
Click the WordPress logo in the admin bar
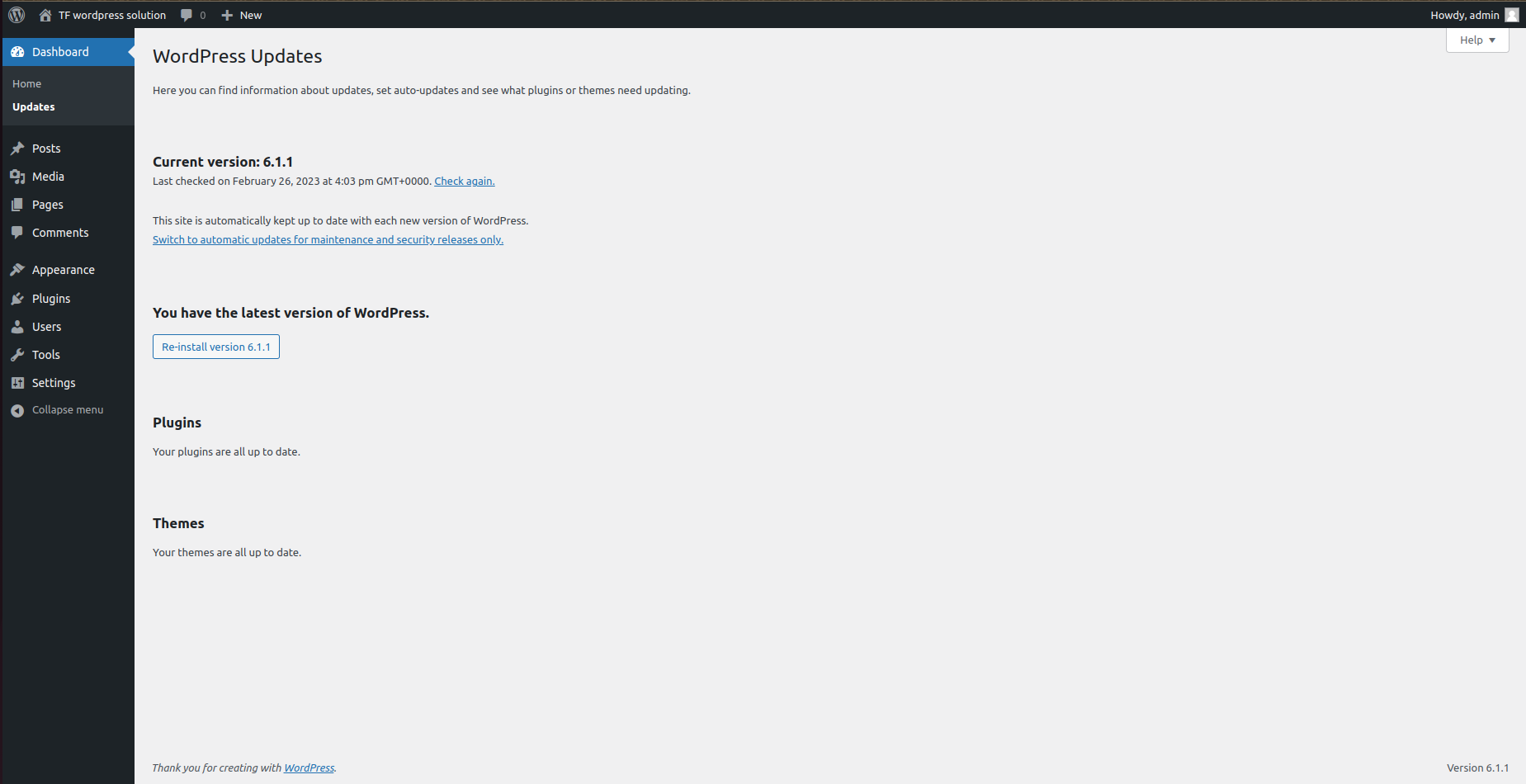(x=17, y=15)
